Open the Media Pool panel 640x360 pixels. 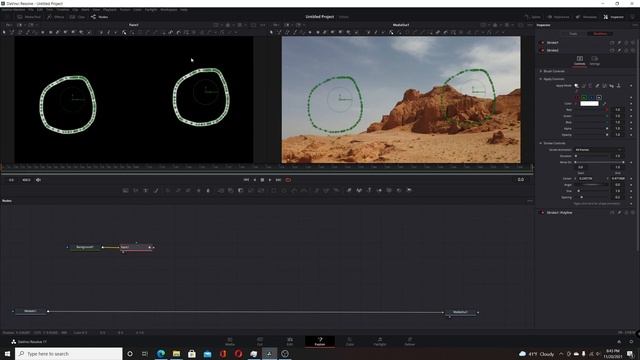(29, 17)
